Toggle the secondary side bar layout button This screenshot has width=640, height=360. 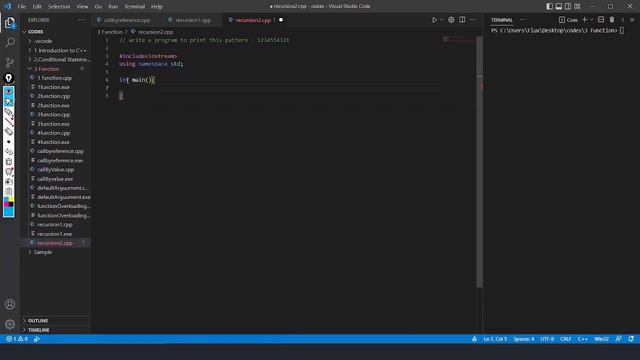(568, 7)
